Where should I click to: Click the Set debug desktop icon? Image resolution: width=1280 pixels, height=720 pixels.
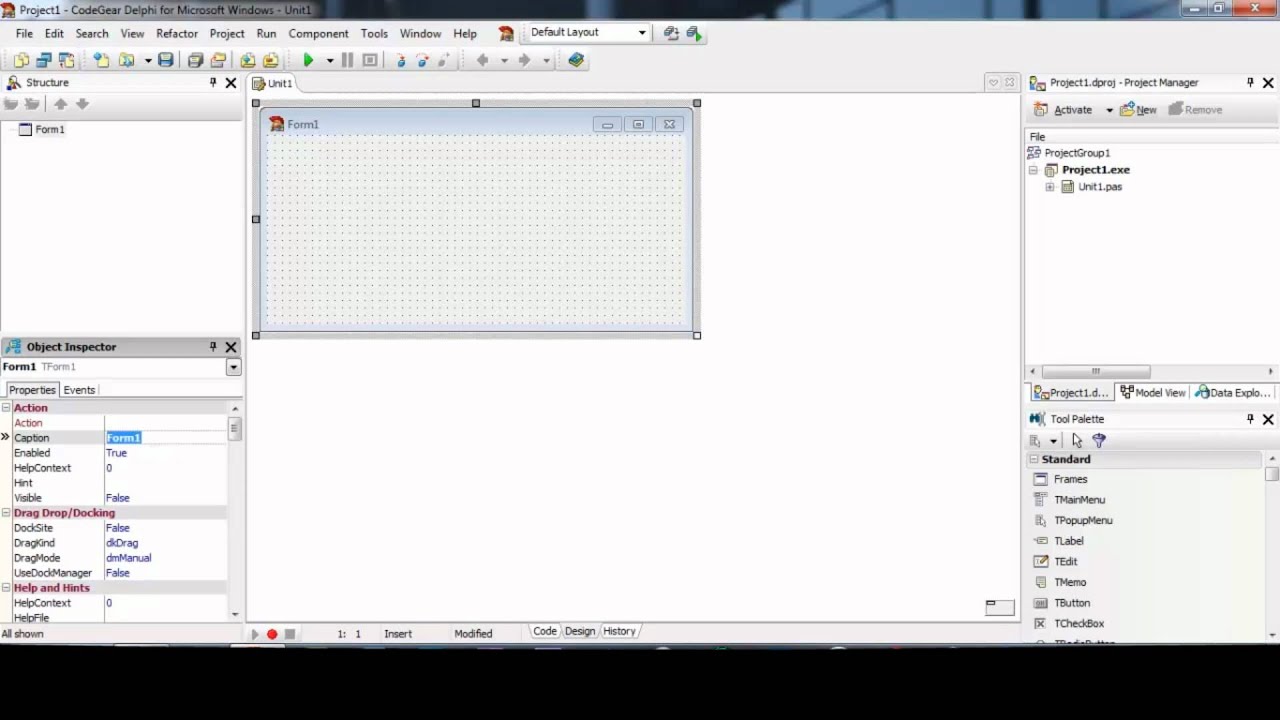(694, 33)
